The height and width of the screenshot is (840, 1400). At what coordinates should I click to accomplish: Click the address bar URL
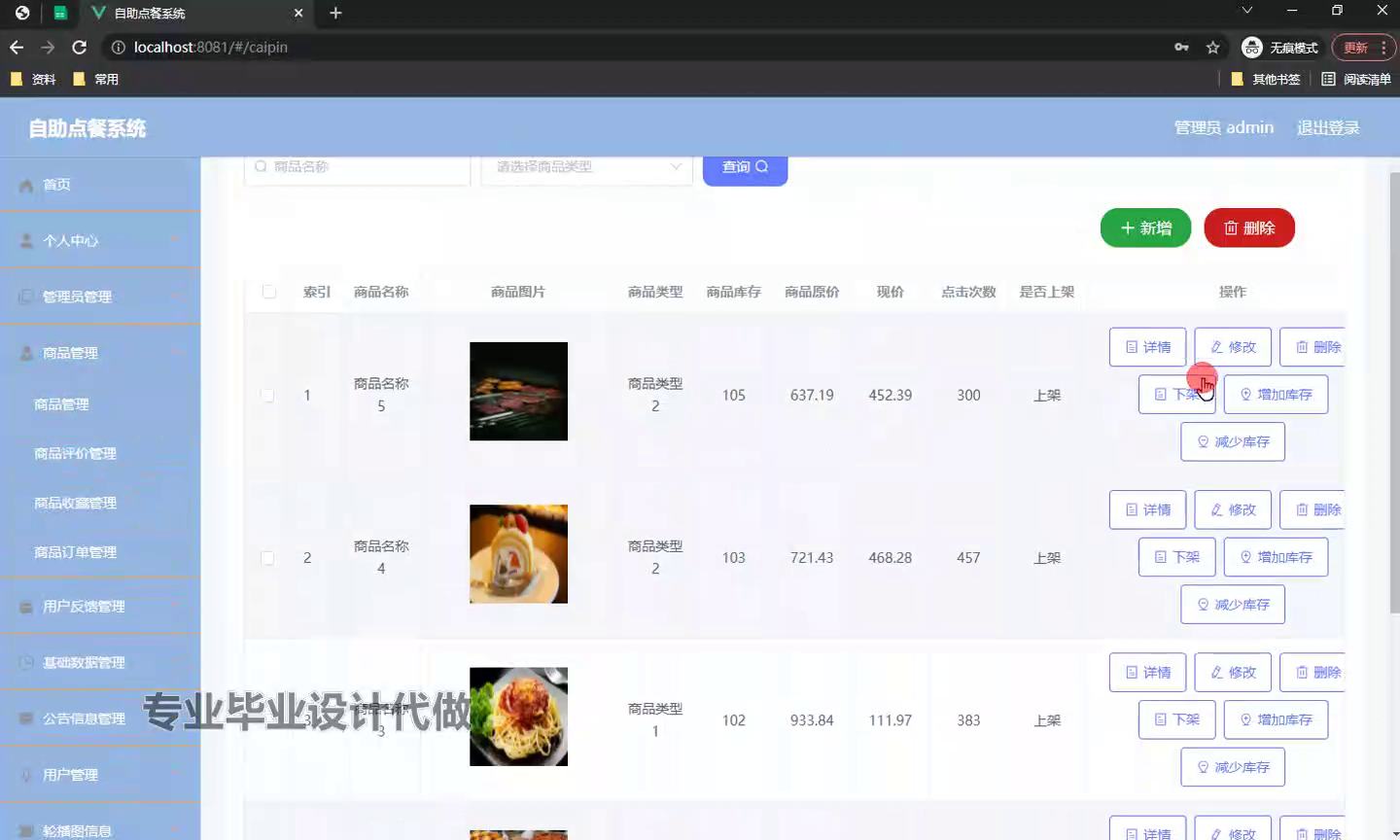tap(211, 47)
